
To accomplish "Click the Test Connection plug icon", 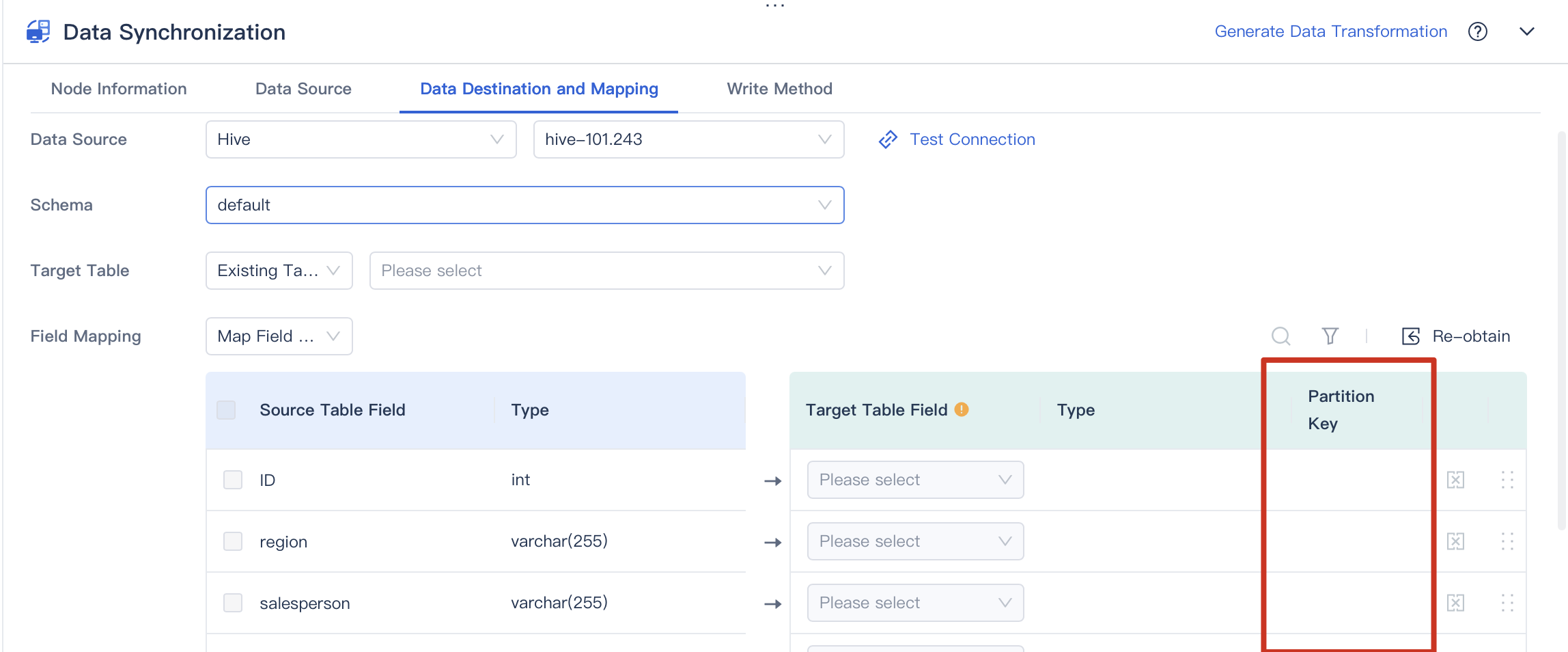I will point(888,139).
